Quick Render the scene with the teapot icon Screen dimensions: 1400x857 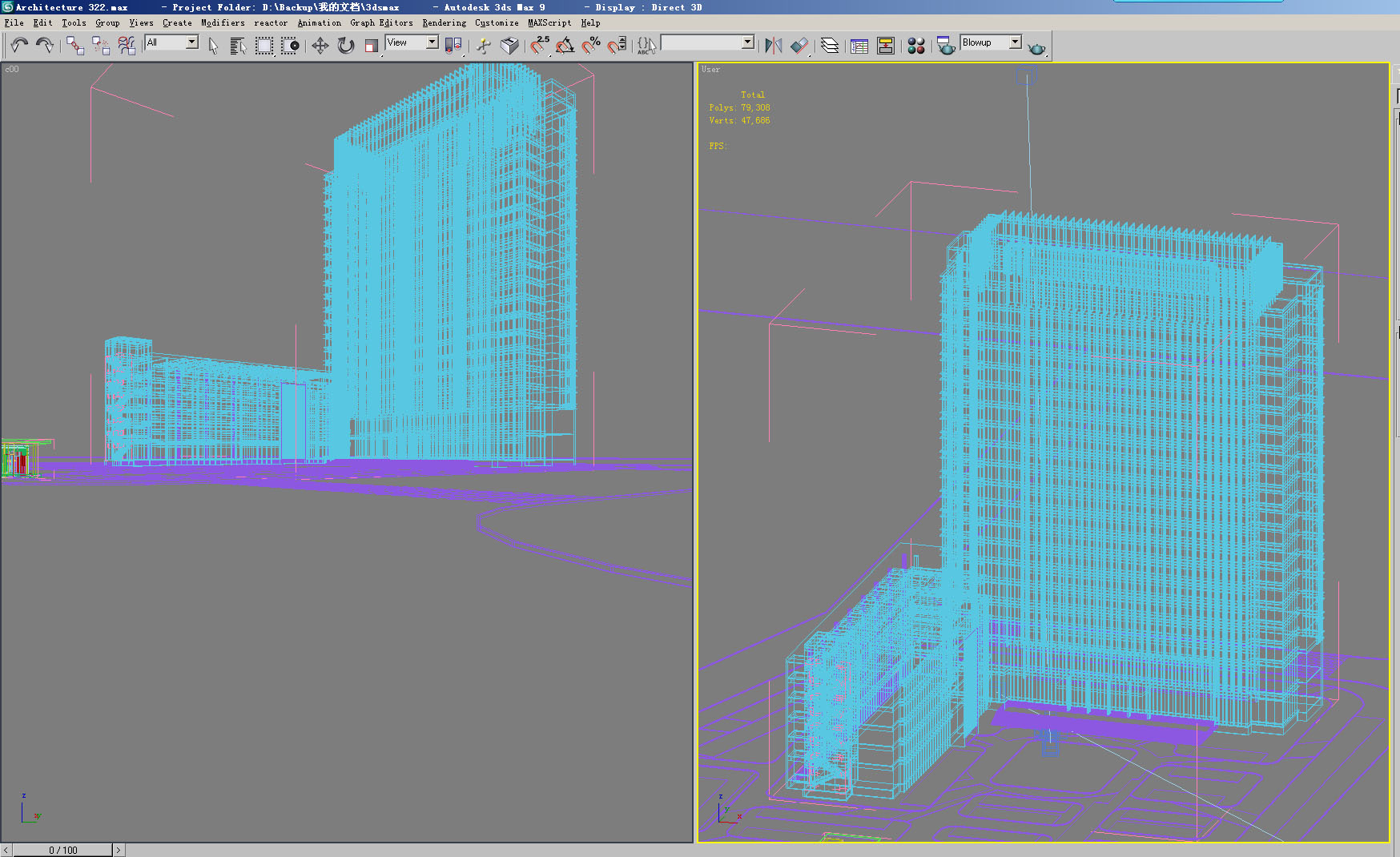pyautogui.click(x=1036, y=46)
